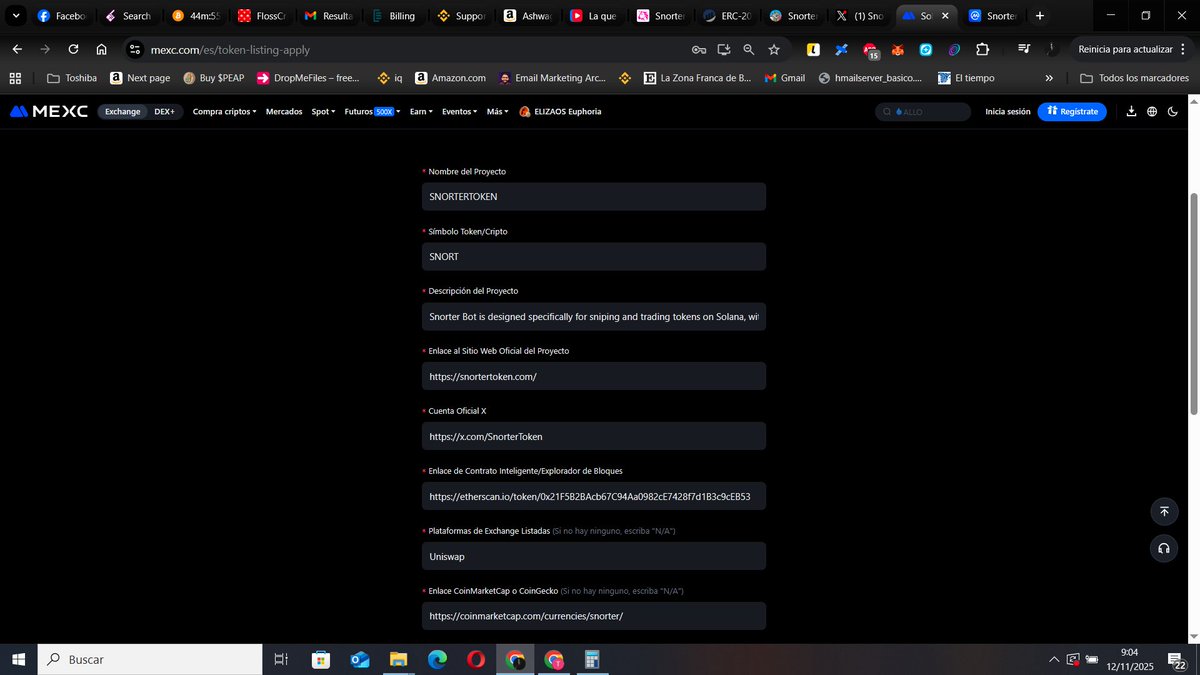The width and height of the screenshot is (1200, 675).
Task: Click the Símbolo Token/Cripto field
Action: coord(594,256)
